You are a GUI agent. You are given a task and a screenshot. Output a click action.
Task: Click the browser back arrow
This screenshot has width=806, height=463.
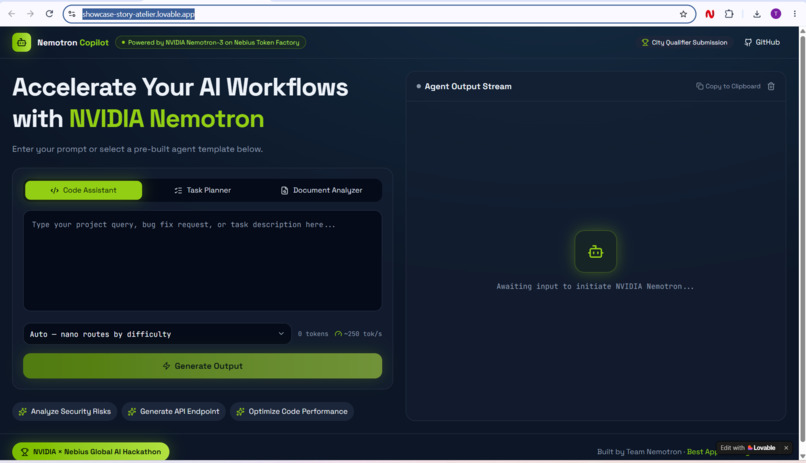(x=11, y=14)
